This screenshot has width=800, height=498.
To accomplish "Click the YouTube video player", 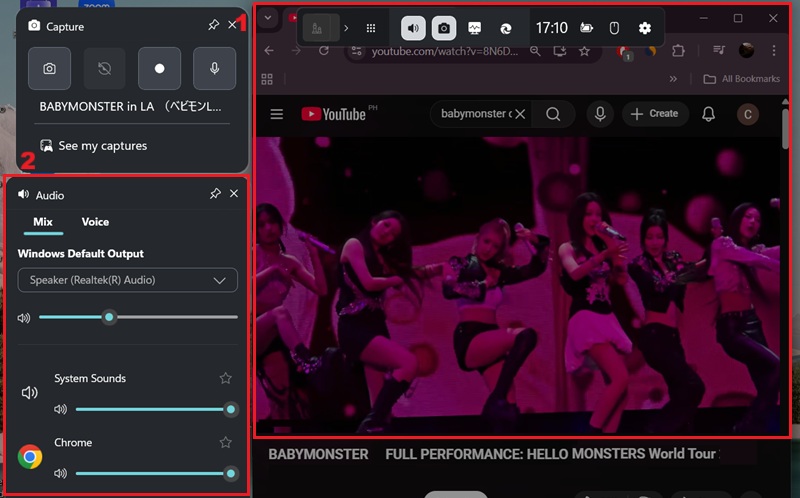I will pyautogui.click(x=517, y=285).
